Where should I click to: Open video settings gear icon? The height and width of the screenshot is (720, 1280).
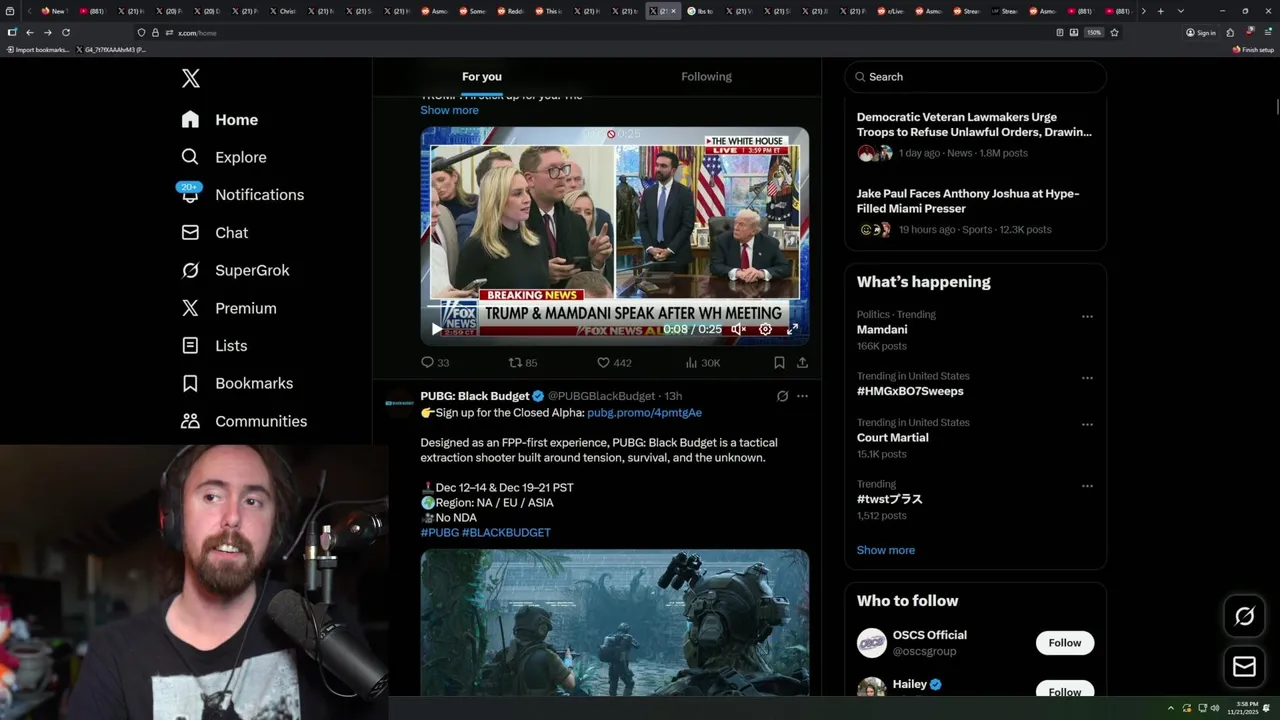click(x=765, y=329)
